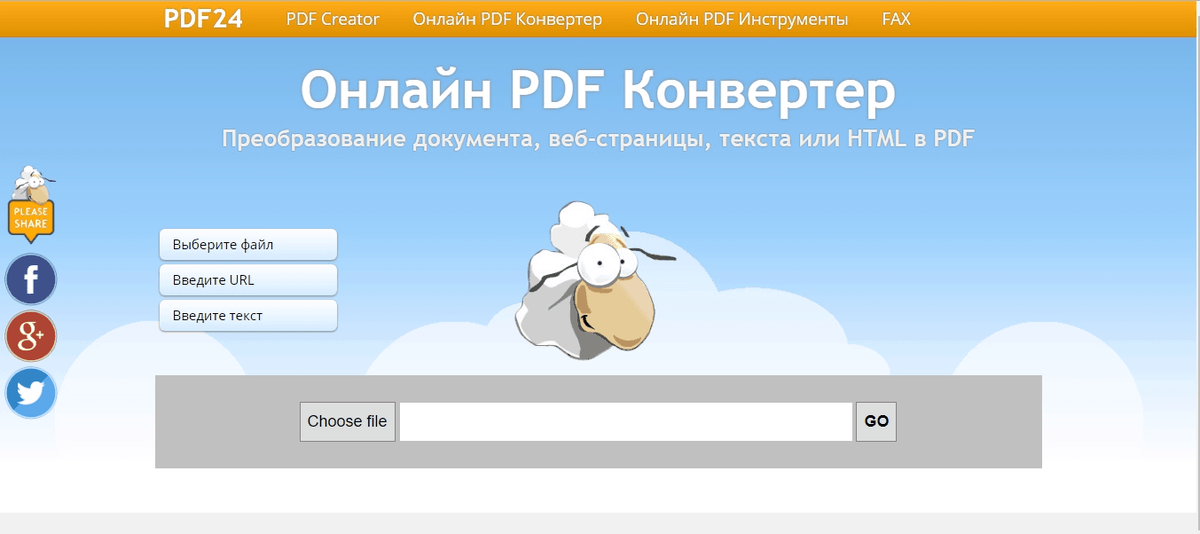Image resolution: width=1200 pixels, height=534 pixels.
Task: Share page via Google Plus icon
Action: (31, 336)
